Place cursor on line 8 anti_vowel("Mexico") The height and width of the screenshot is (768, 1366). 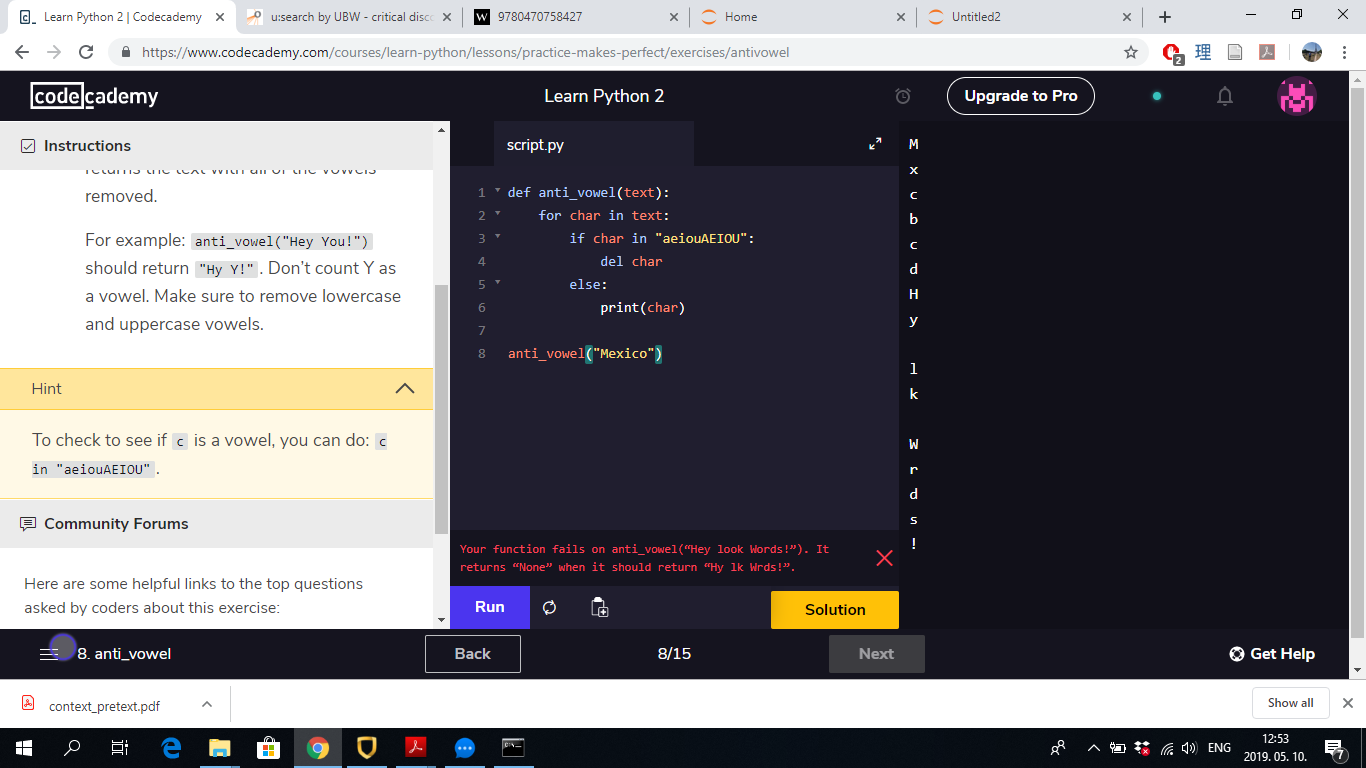tap(586, 353)
